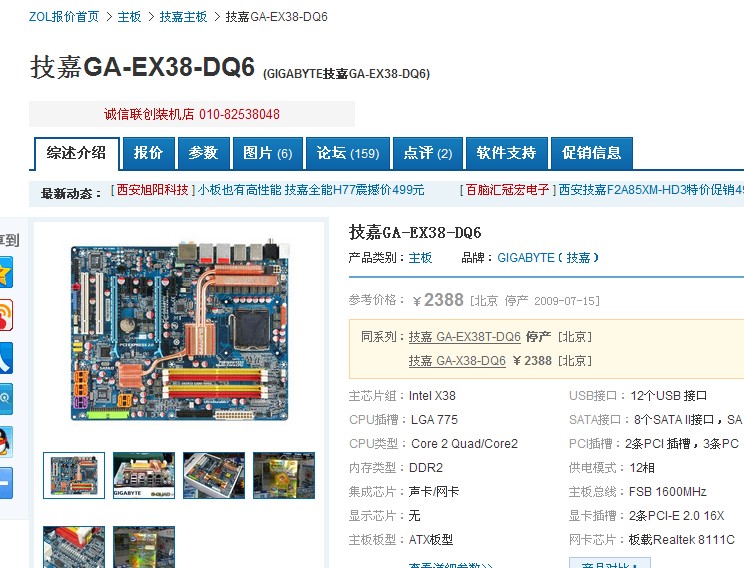Read 小板也有高性能 H77 news link
Image resolution: width=744 pixels, height=568 pixels.
tap(311, 190)
